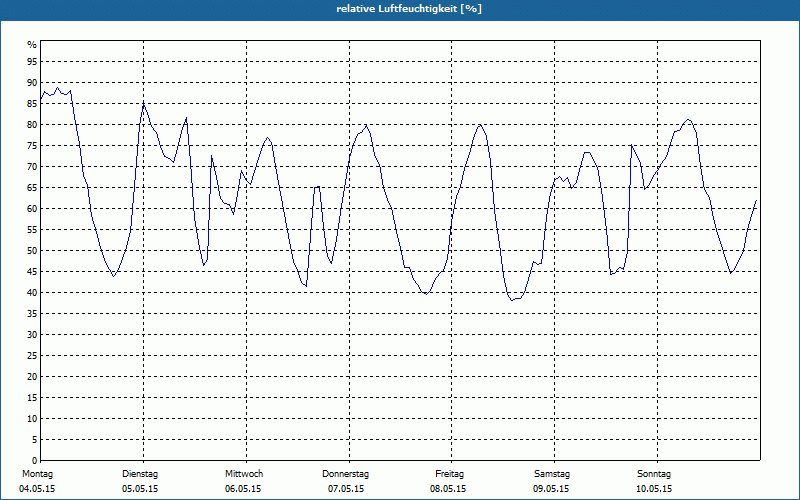Click the y-axis value '80'
This screenshot has width=800, height=500.
(32, 124)
